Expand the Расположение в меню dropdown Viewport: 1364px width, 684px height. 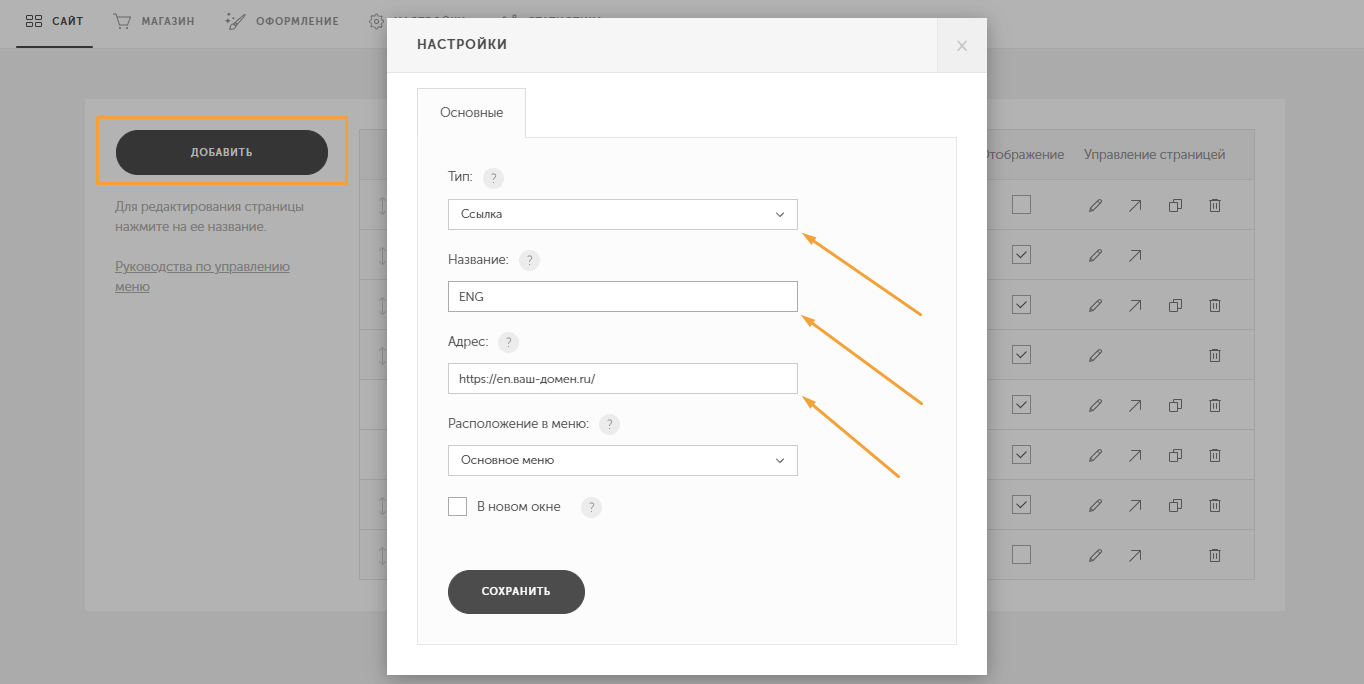pyautogui.click(x=622, y=460)
